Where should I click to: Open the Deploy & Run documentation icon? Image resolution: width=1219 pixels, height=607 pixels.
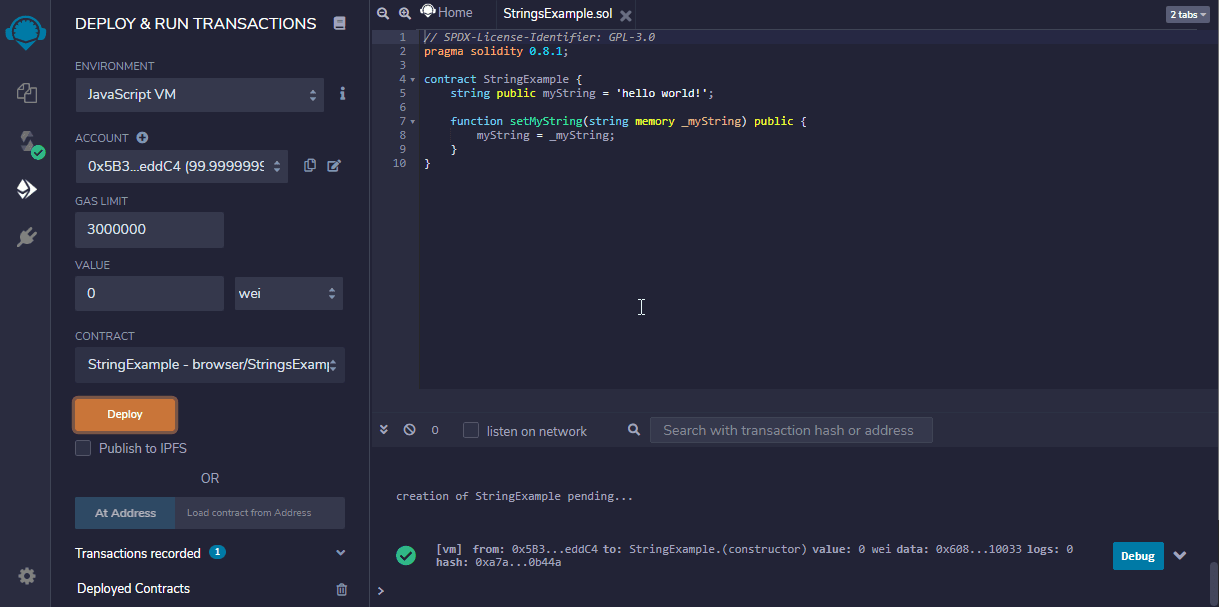(x=340, y=23)
